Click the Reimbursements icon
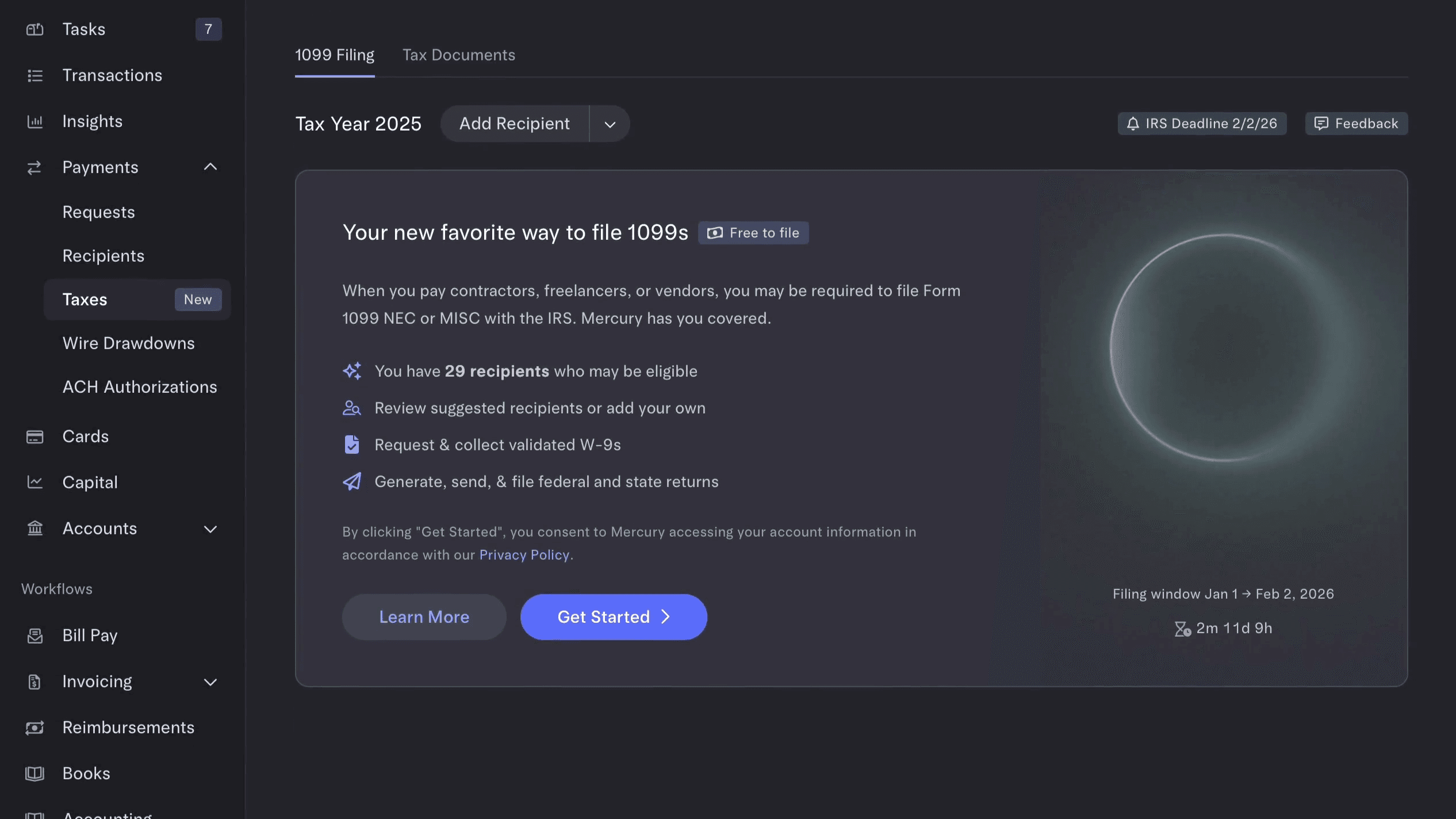 tap(35, 728)
